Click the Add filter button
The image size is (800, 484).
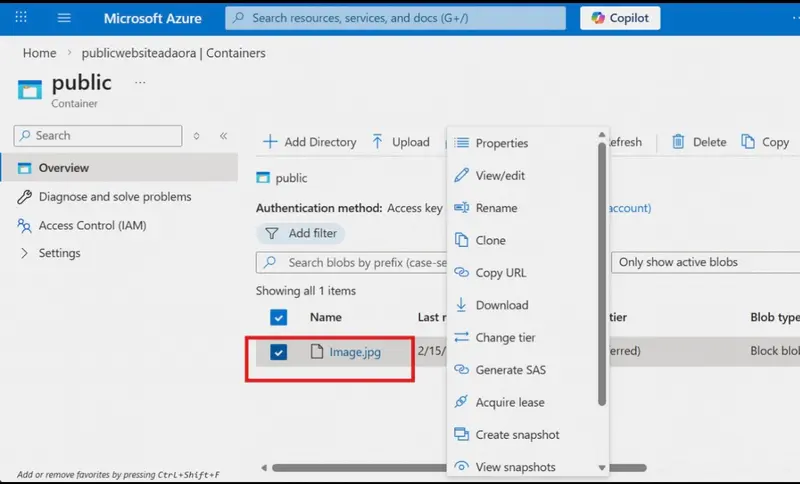click(x=301, y=234)
